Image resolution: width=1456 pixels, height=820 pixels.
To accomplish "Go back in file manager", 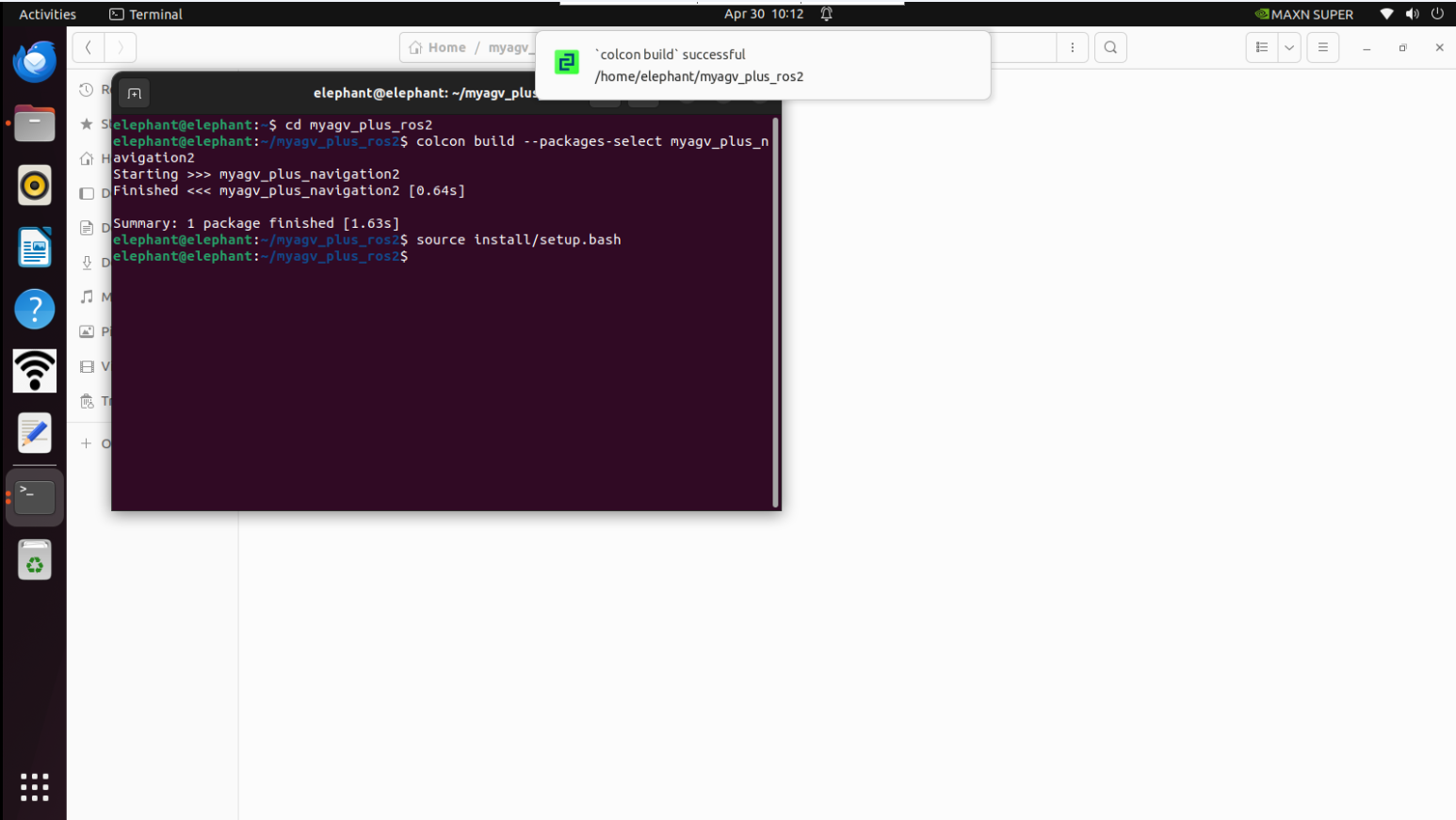I will point(89,47).
